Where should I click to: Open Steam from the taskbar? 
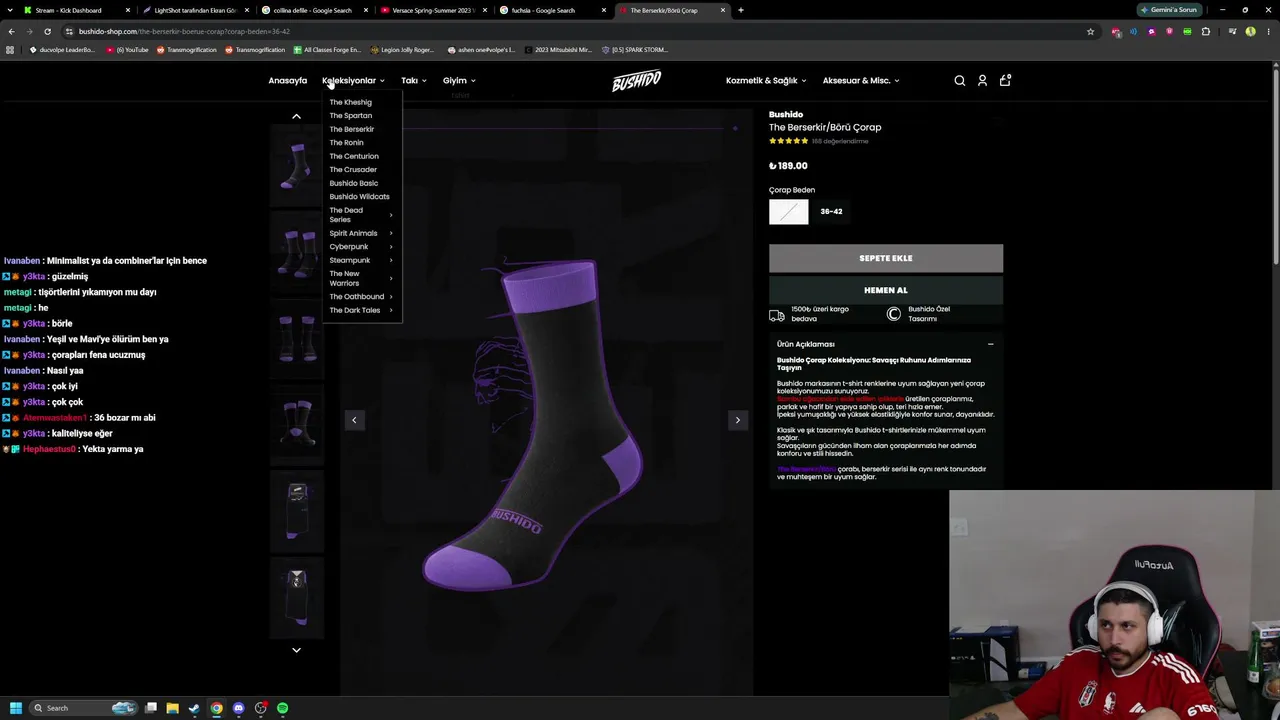[194, 708]
